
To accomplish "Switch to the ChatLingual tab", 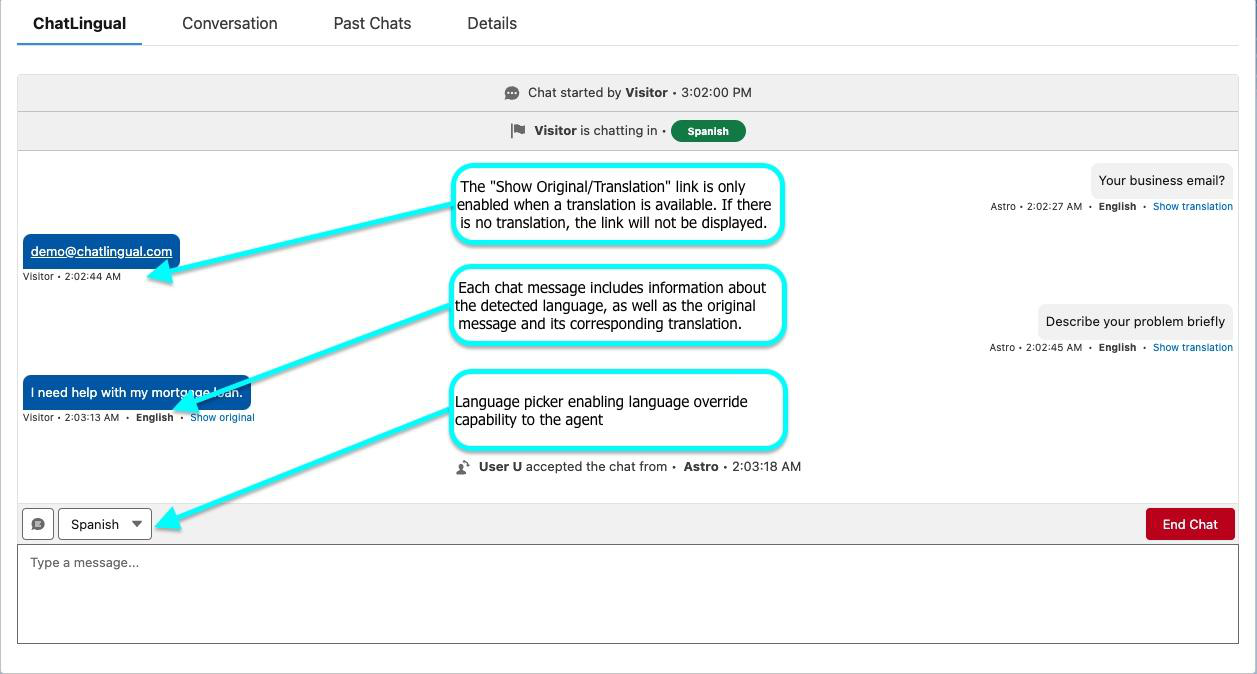I will (79, 23).
